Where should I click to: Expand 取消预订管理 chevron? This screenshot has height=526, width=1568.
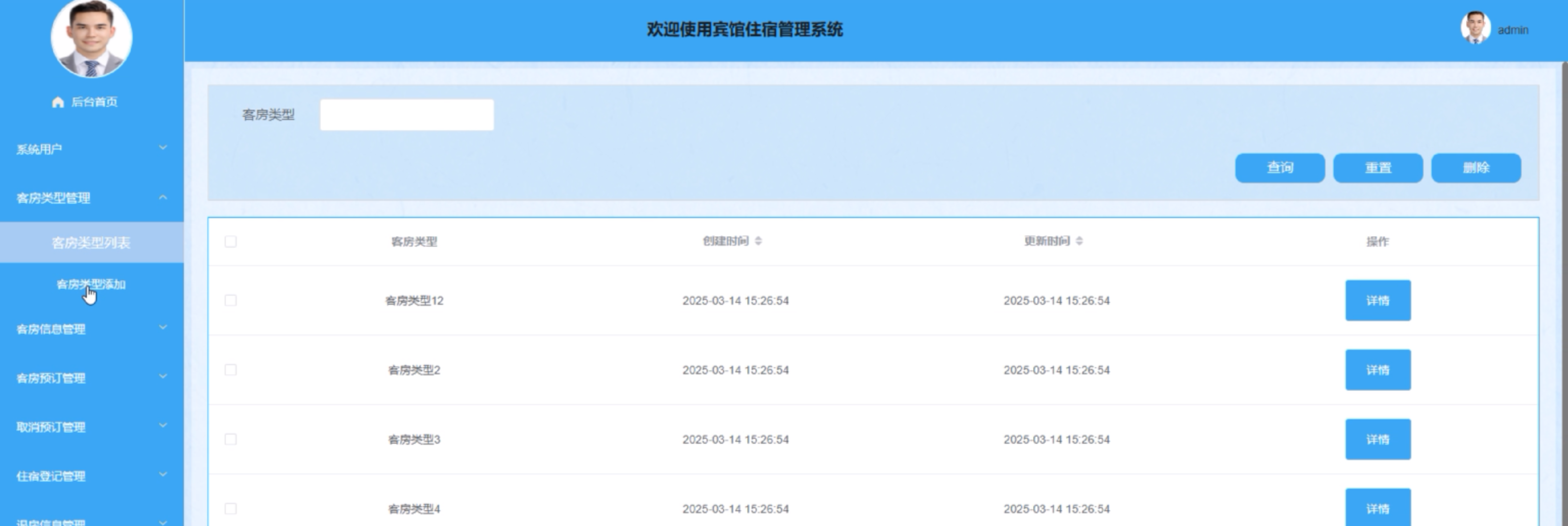click(162, 425)
